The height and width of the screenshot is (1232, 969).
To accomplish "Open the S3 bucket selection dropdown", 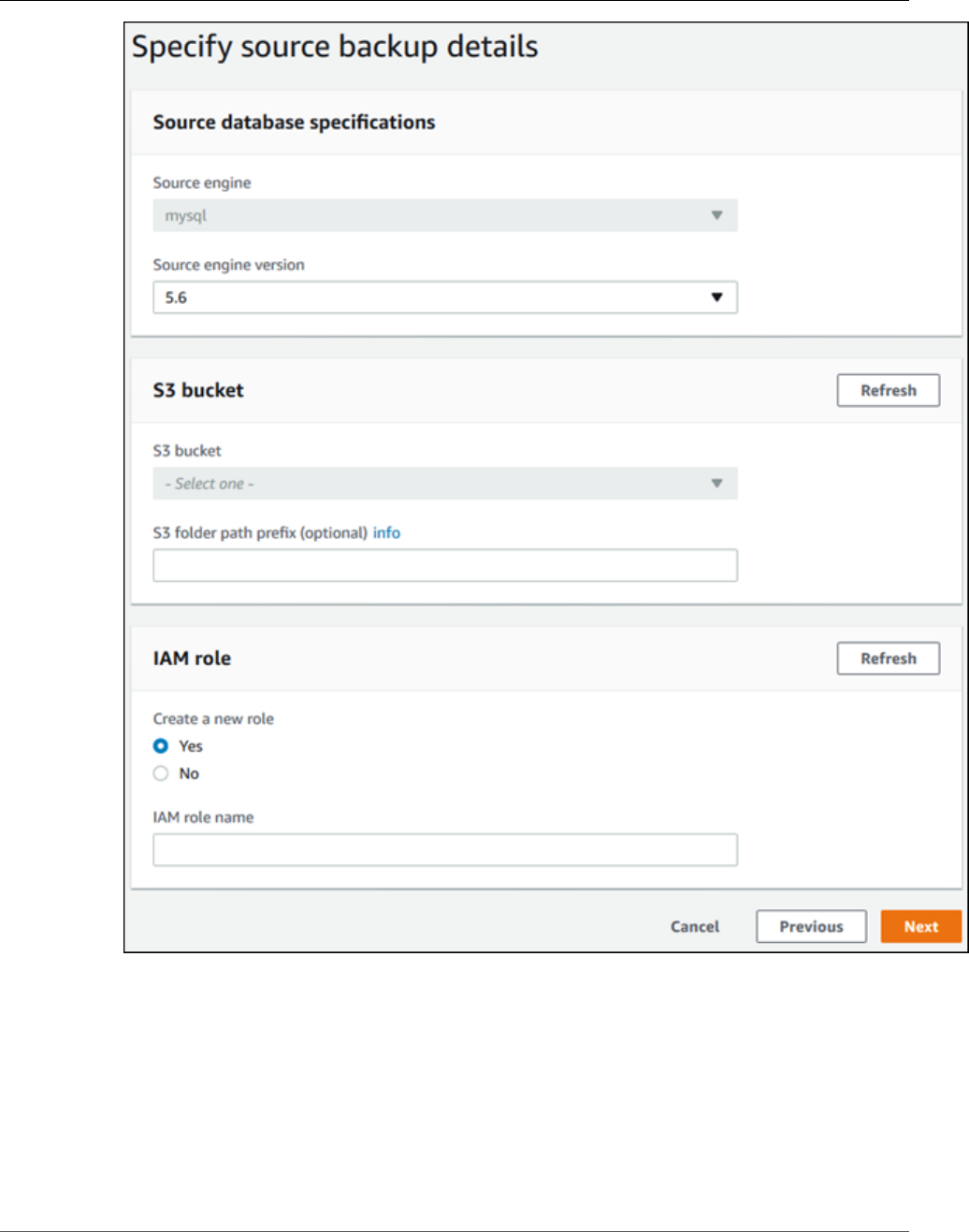I will coord(444,484).
